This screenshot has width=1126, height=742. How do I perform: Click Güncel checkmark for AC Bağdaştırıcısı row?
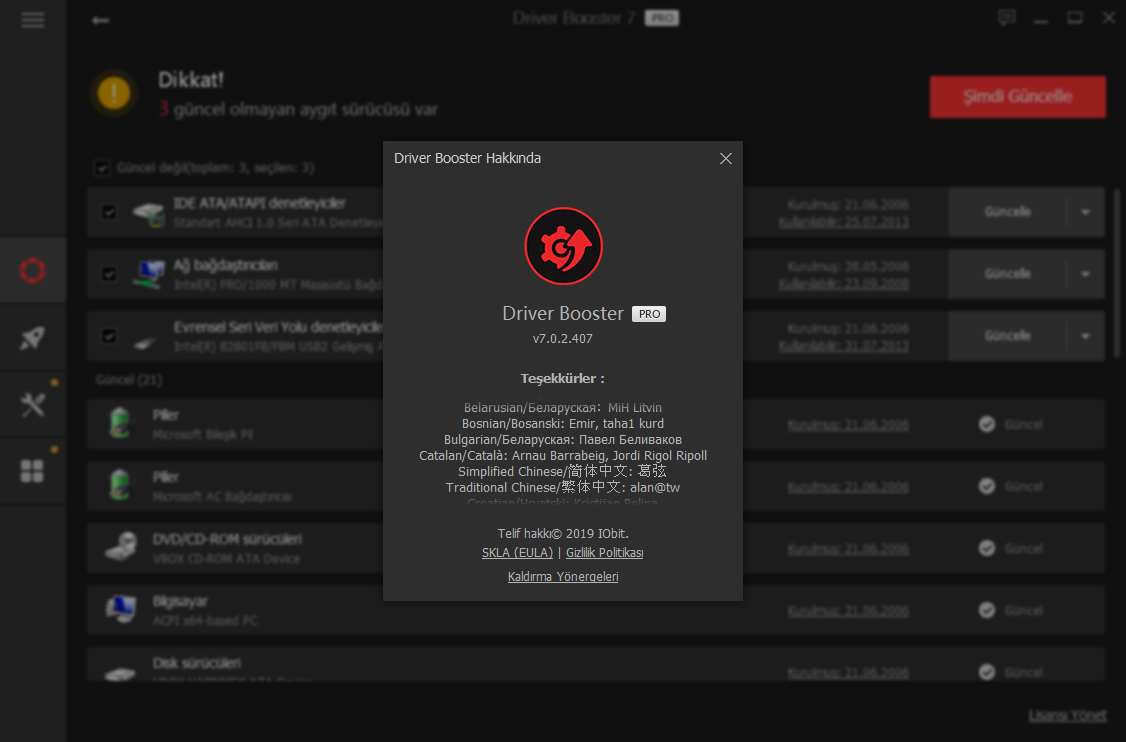coord(987,486)
